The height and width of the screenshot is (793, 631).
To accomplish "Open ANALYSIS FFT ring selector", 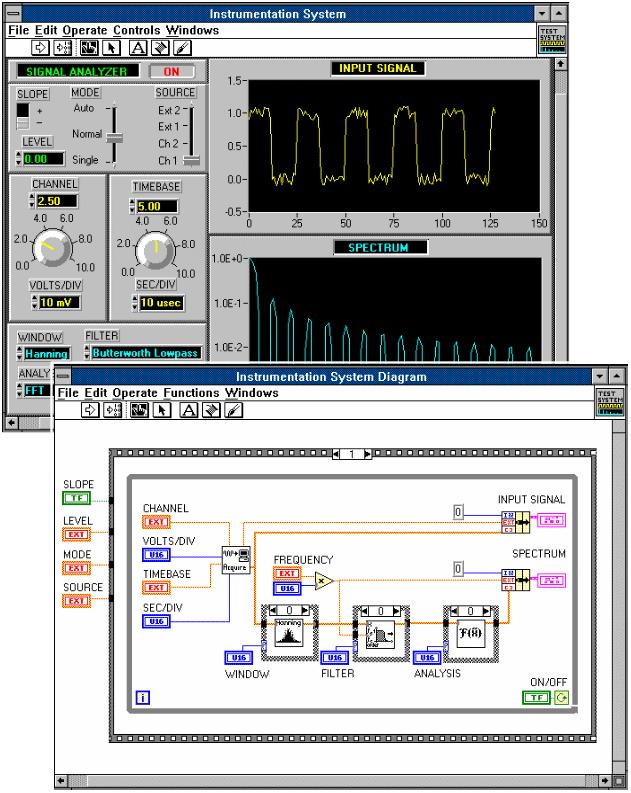I will point(34,390).
